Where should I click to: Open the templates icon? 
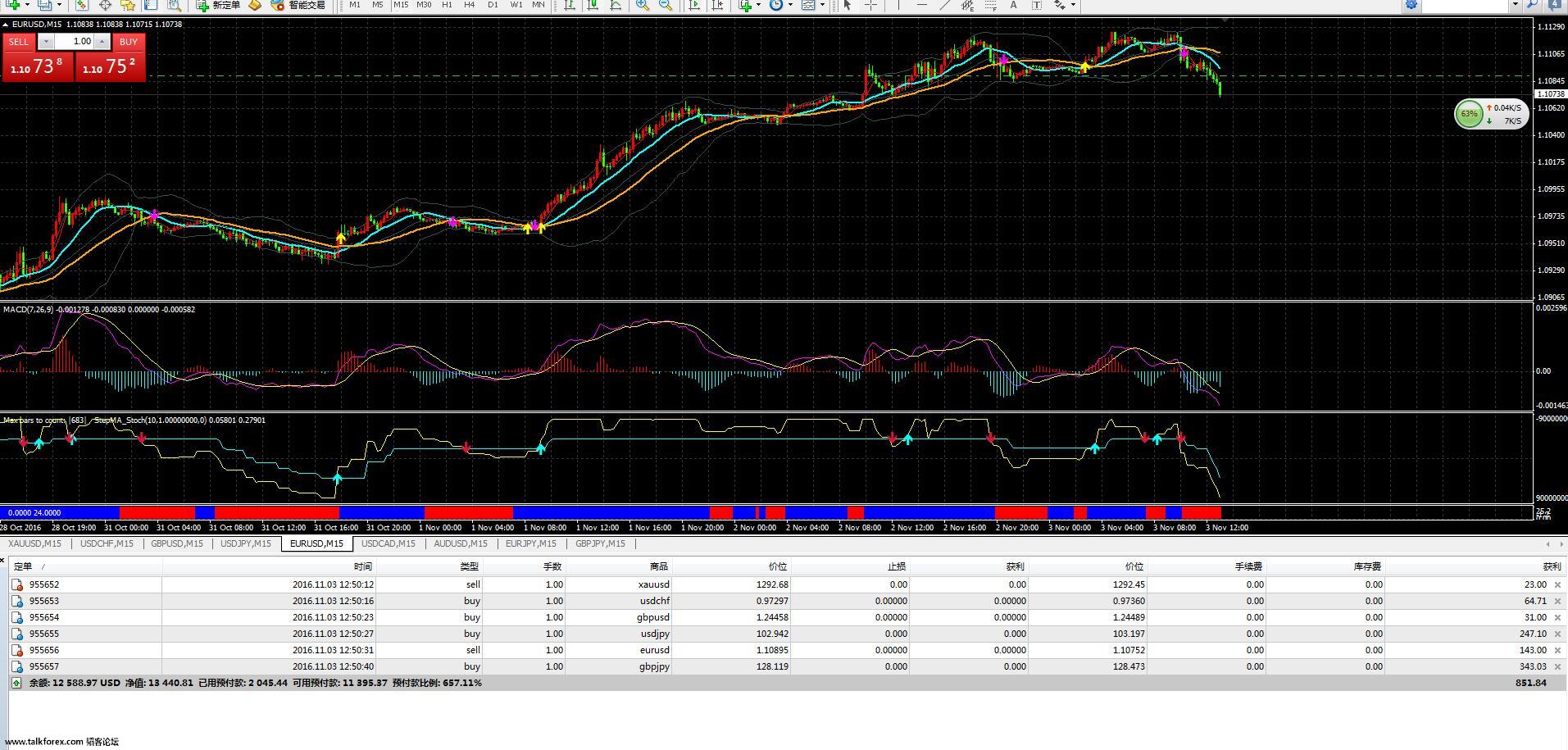click(x=808, y=4)
